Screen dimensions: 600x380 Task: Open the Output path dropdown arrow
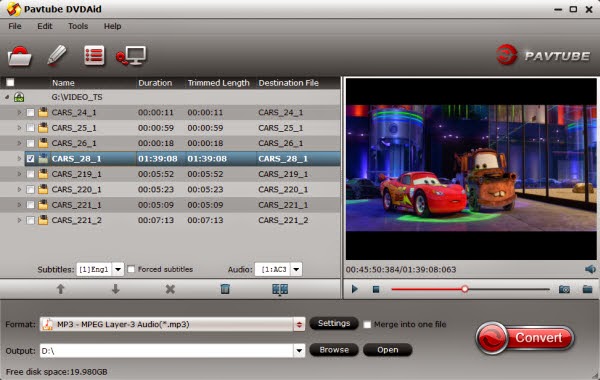pyautogui.click(x=299, y=350)
